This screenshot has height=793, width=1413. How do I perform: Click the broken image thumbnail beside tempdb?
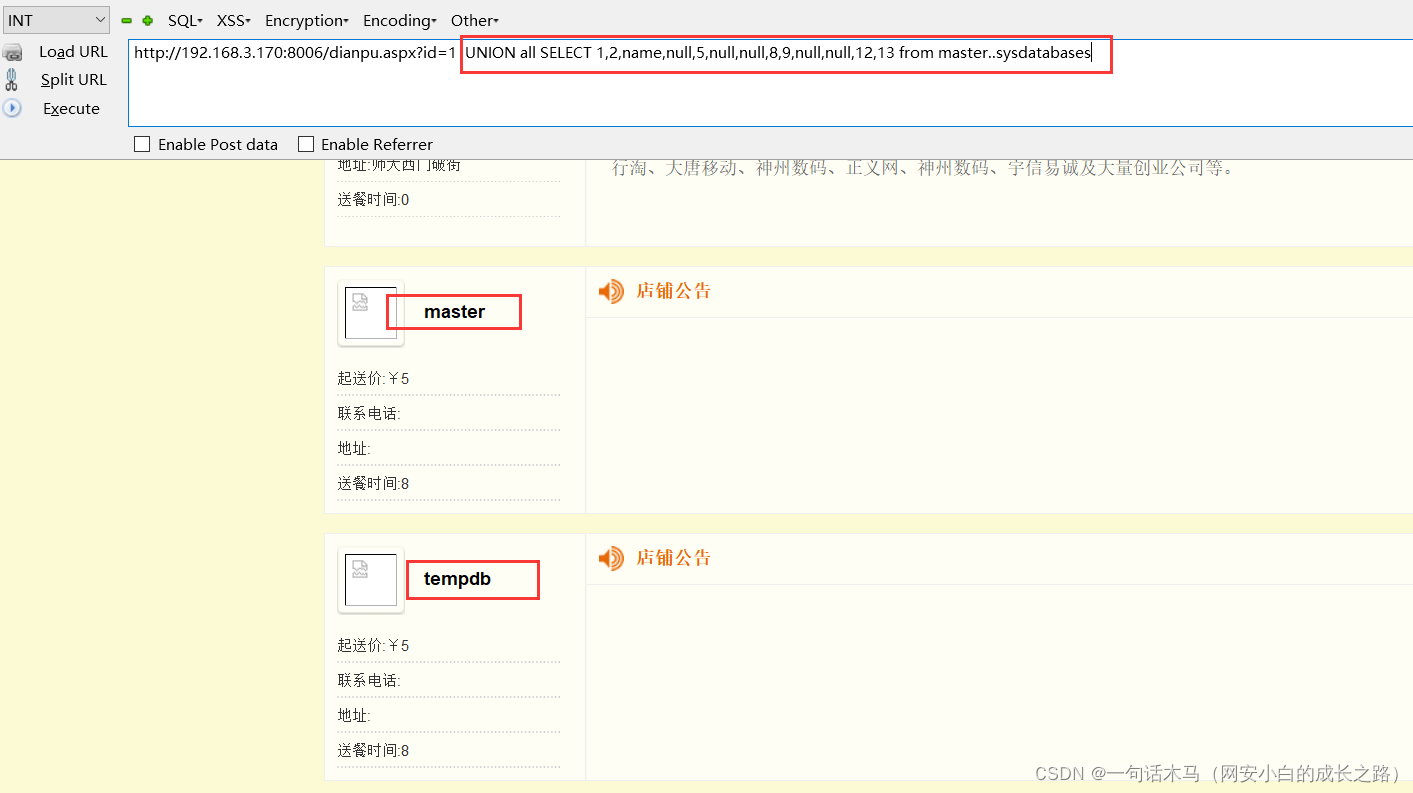click(x=371, y=580)
